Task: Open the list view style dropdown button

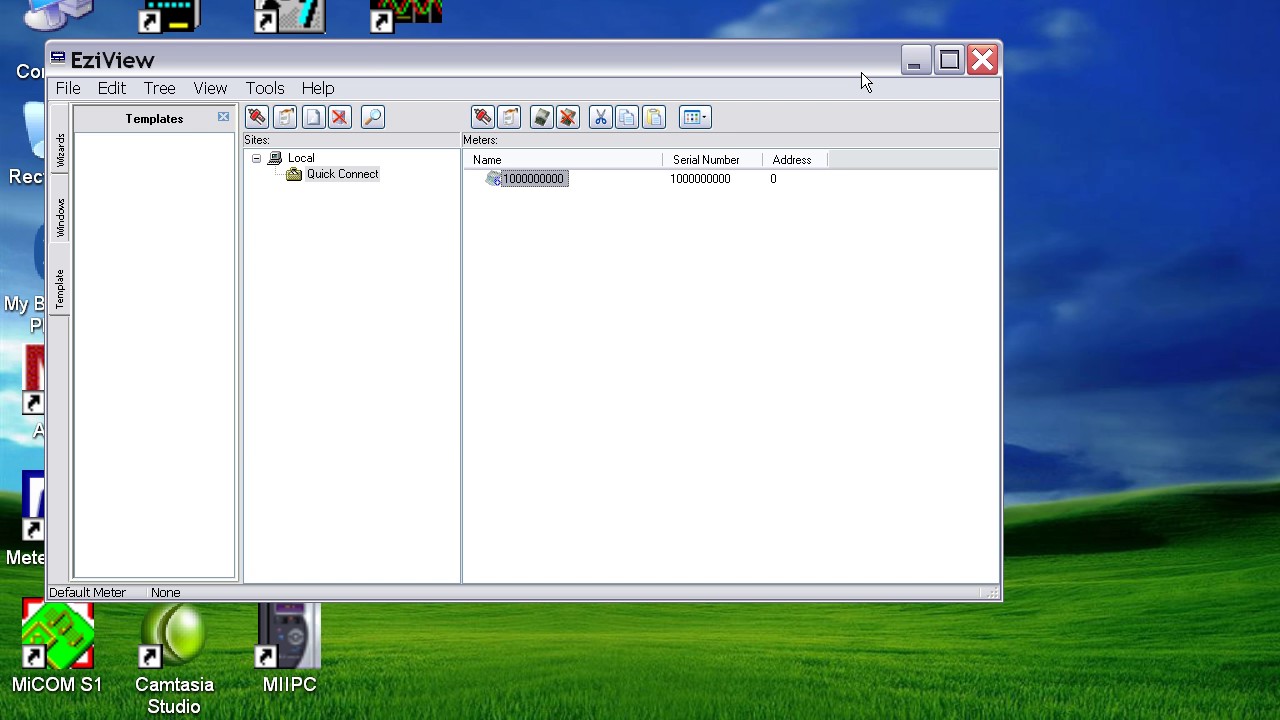Action: point(694,117)
